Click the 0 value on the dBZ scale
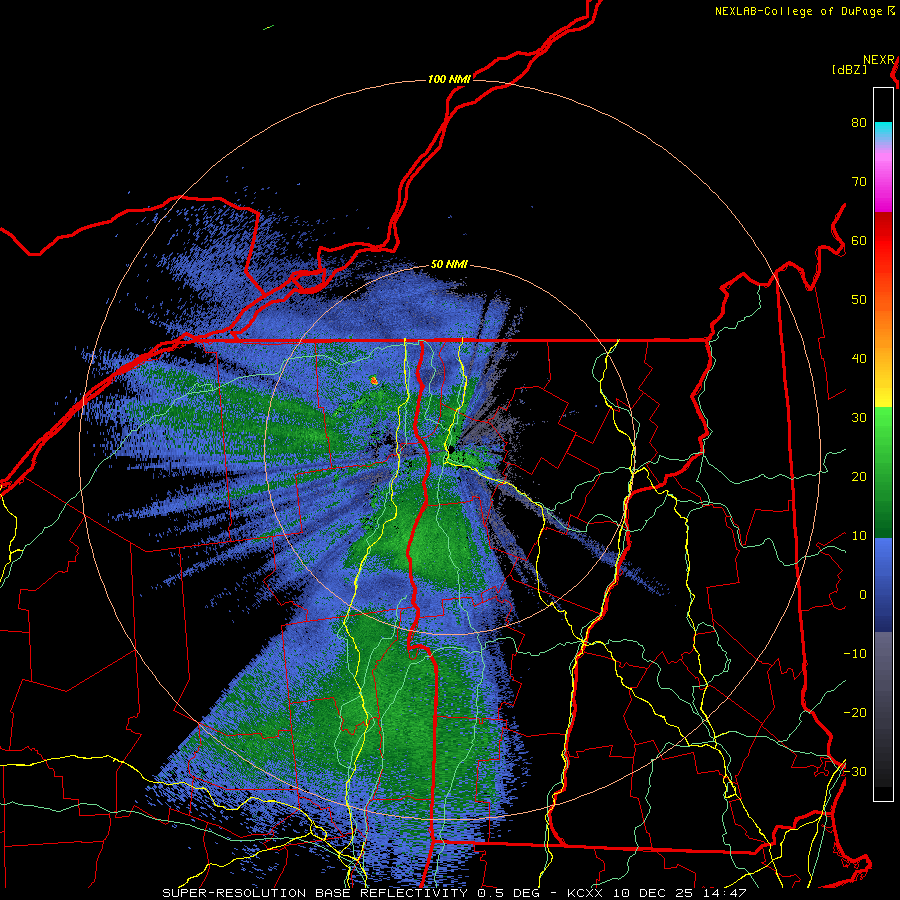The height and width of the screenshot is (900, 900). 863,595
